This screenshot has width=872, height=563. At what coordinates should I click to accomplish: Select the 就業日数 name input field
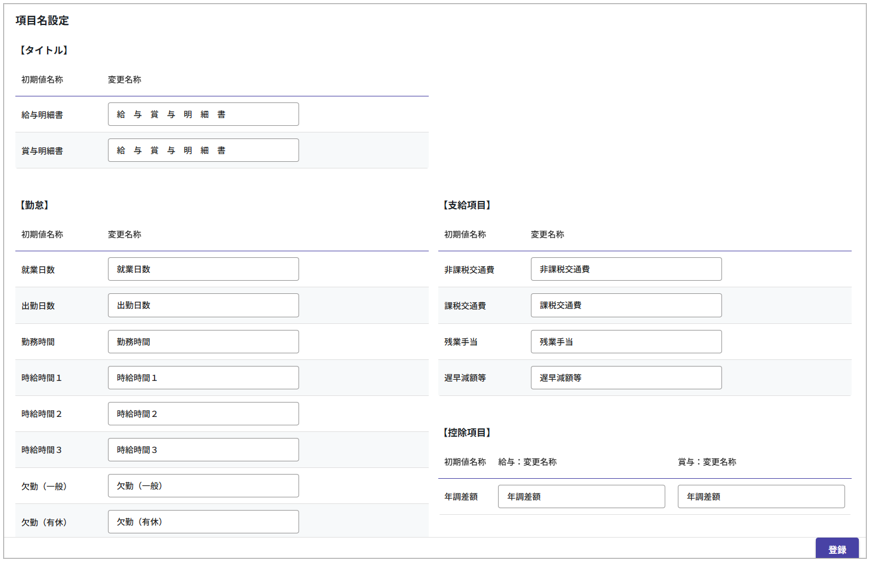tap(203, 269)
